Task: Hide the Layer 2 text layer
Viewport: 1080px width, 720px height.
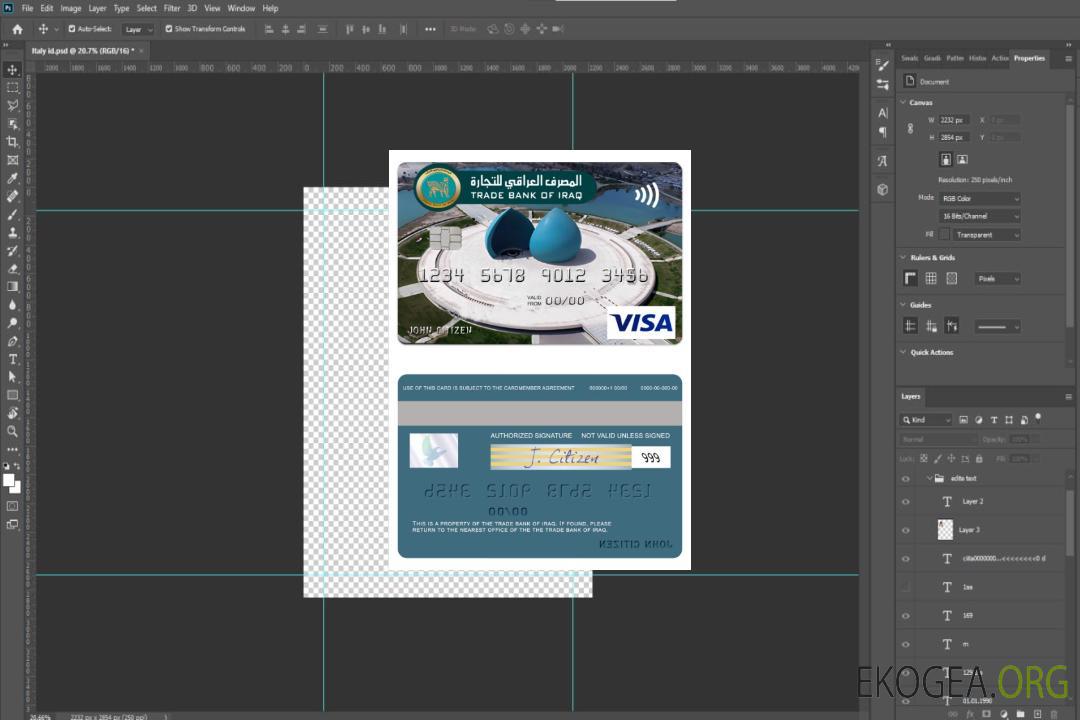Action: (906, 502)
